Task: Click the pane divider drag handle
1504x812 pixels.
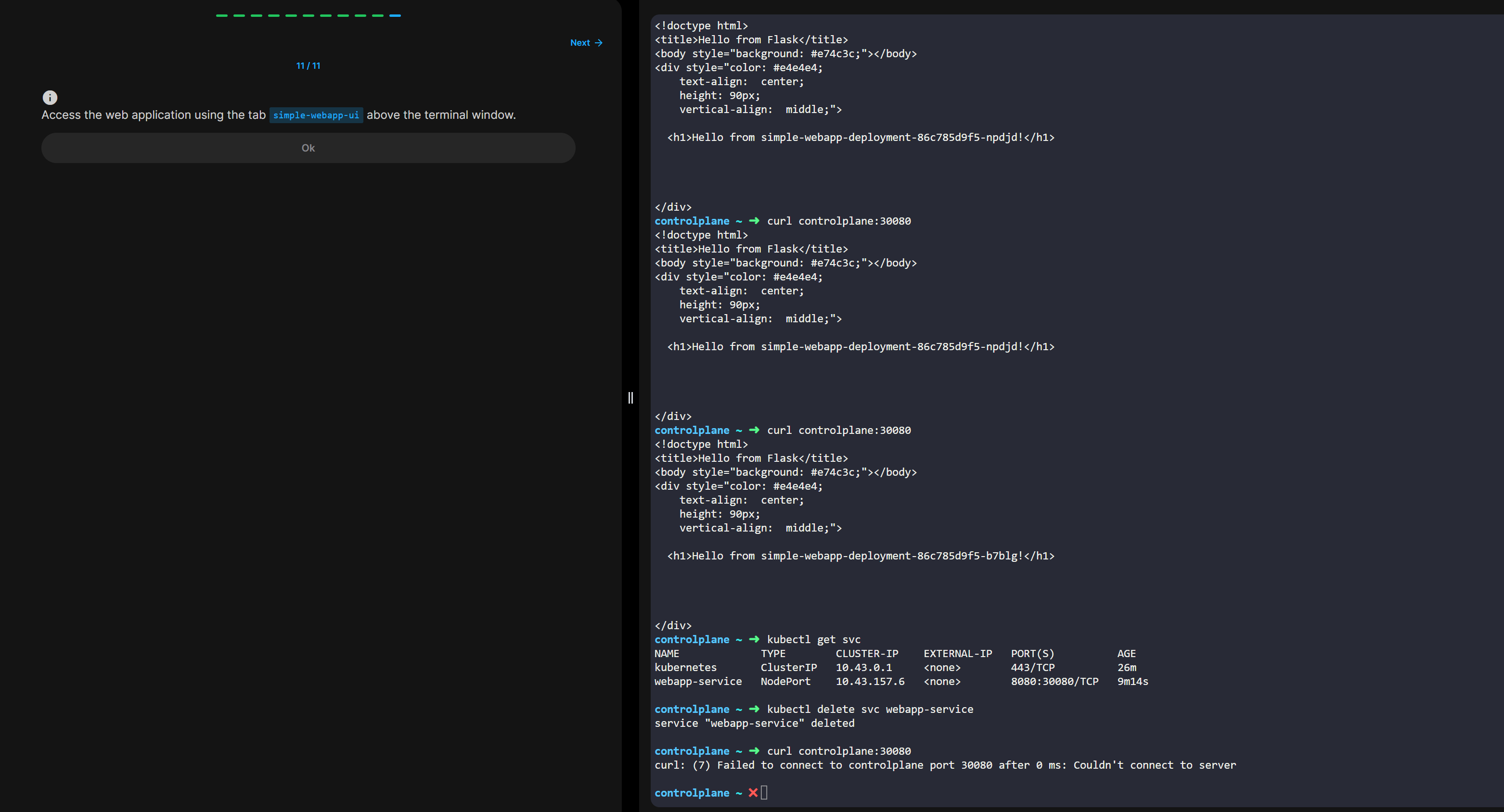Action: point(630,398)
